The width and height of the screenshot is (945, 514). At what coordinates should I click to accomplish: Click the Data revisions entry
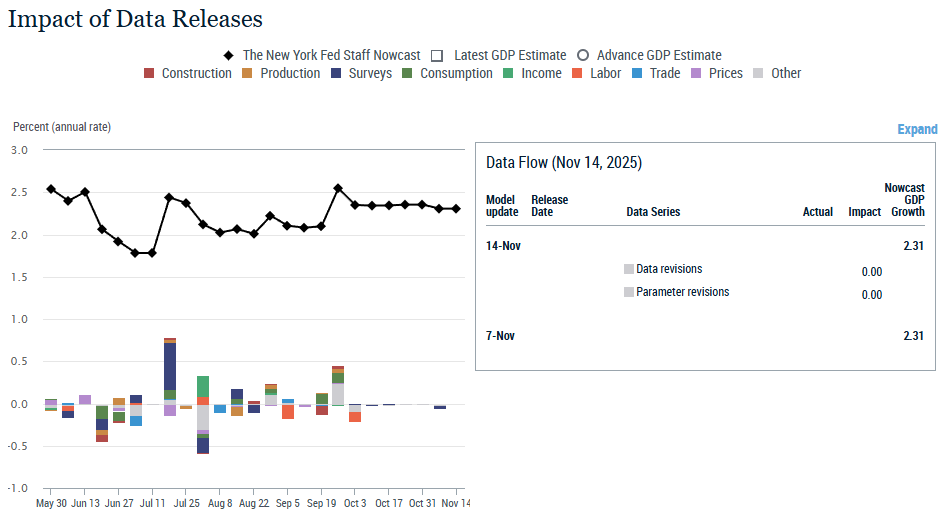point(668,269)
